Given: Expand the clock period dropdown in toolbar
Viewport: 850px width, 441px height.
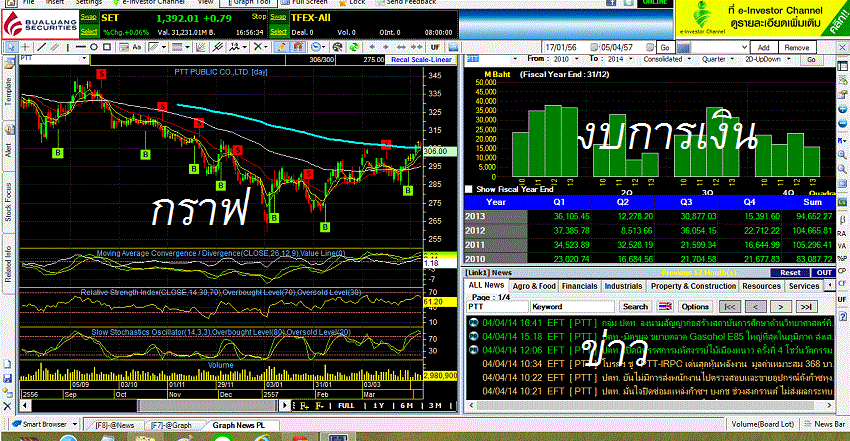Looking at the screenshot, I should 324,47.
